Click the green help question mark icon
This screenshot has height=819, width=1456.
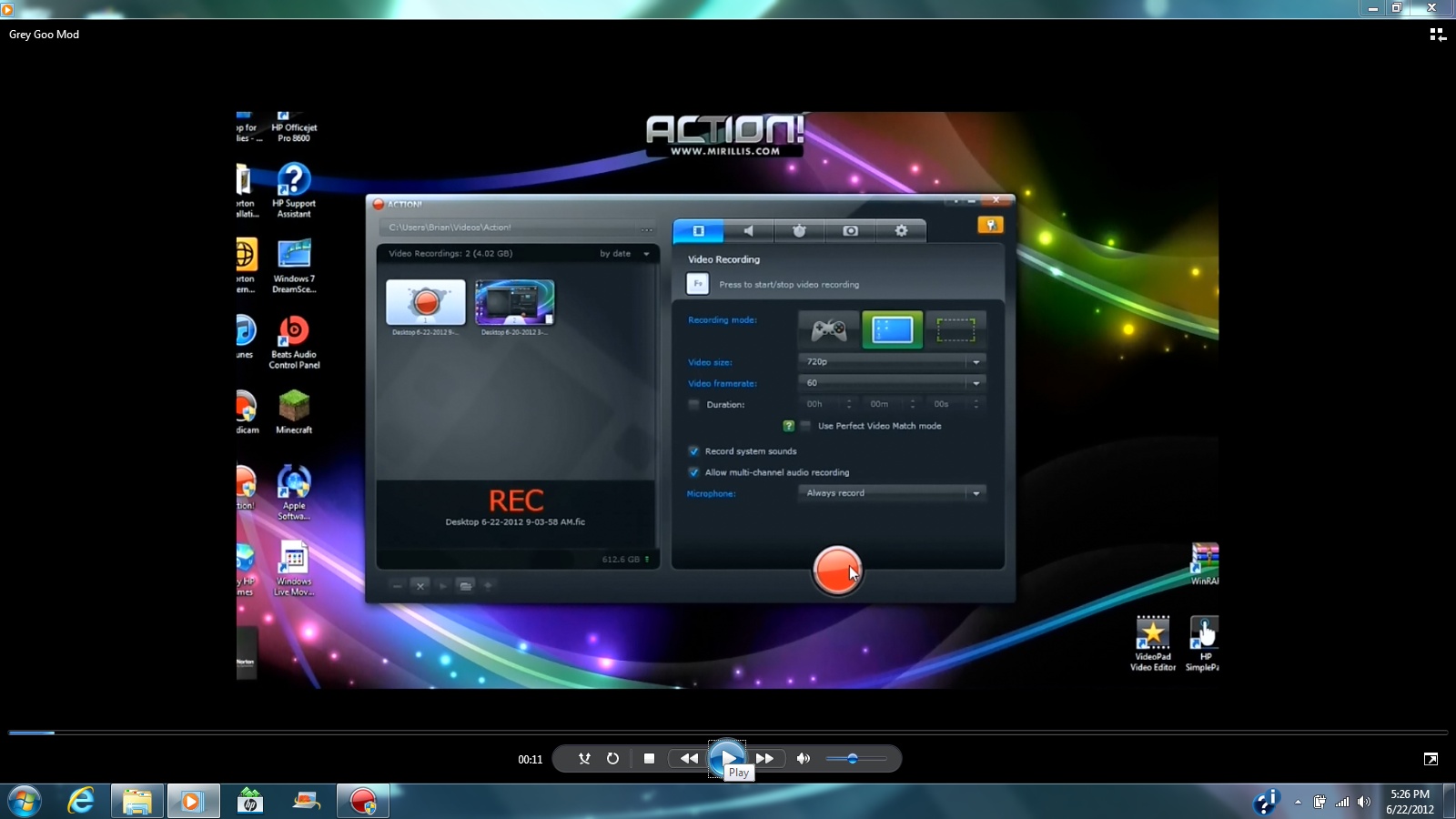789,426
